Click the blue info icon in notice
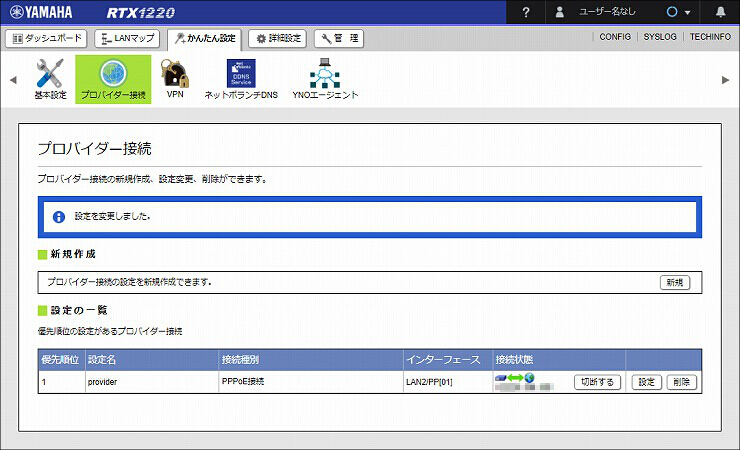Viewport: 740px width, 450px height. tap(59, 217)
